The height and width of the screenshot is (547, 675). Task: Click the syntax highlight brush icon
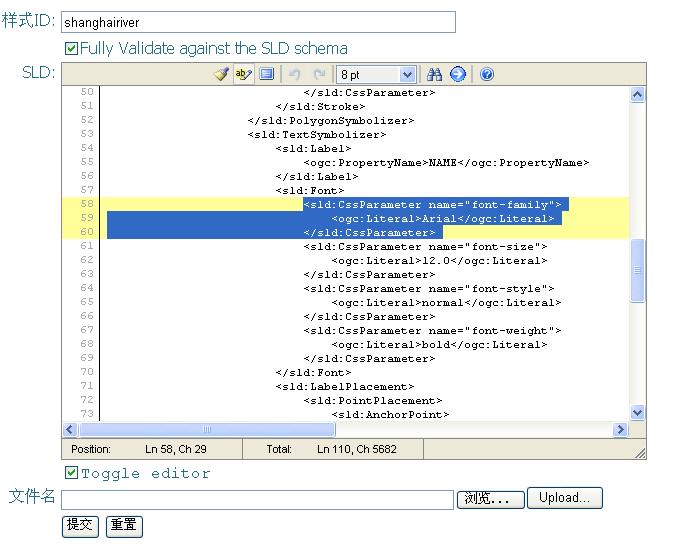221,74
